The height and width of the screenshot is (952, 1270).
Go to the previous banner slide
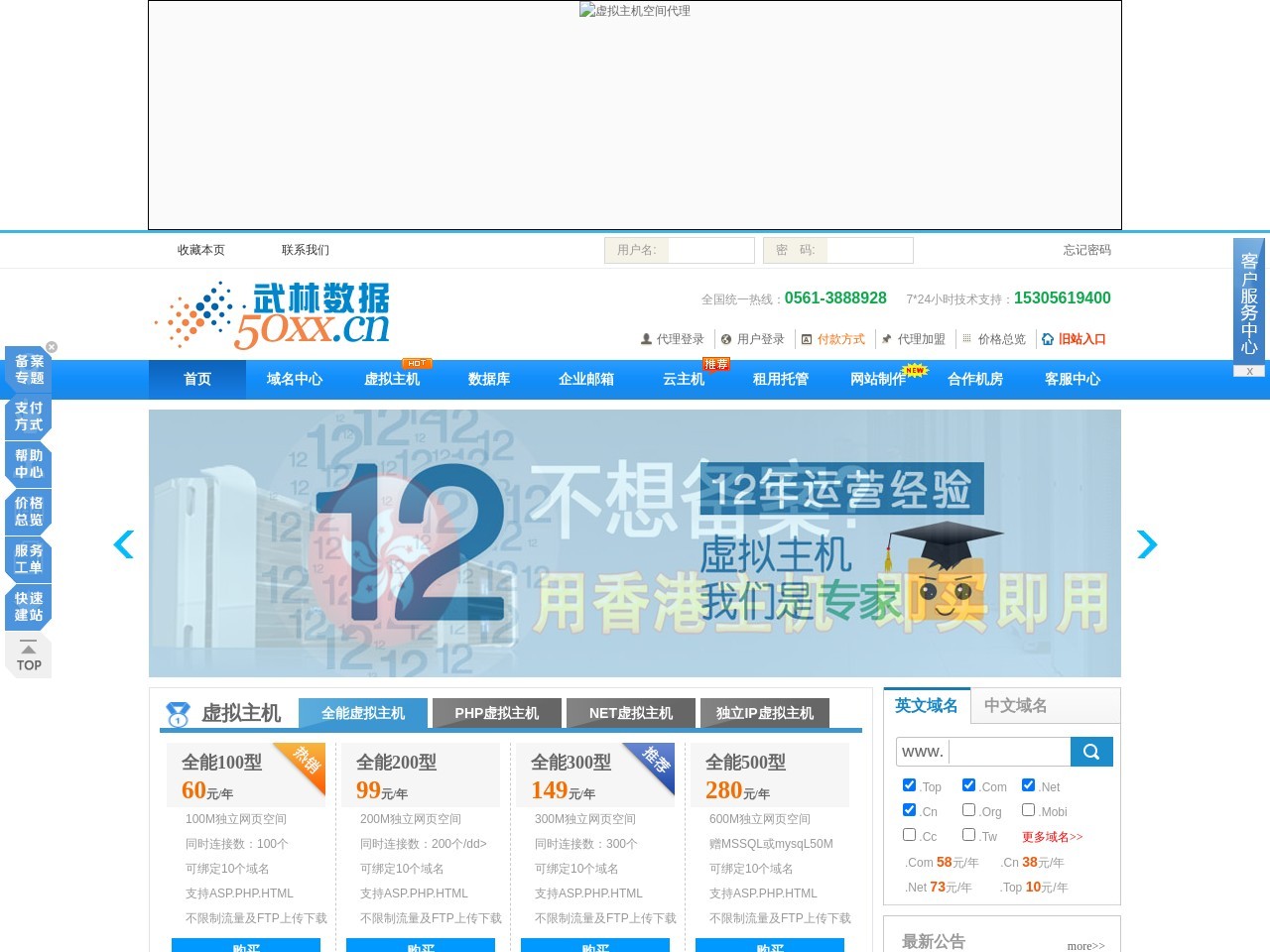point(124,544)
